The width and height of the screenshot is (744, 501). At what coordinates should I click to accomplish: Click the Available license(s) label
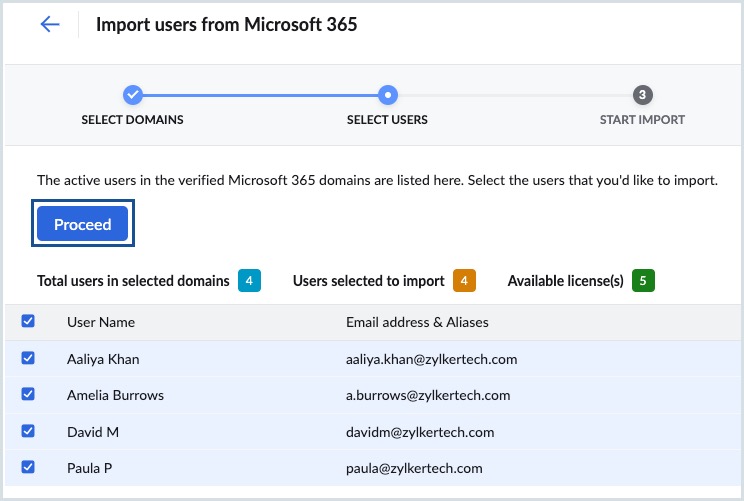point(566,281)
